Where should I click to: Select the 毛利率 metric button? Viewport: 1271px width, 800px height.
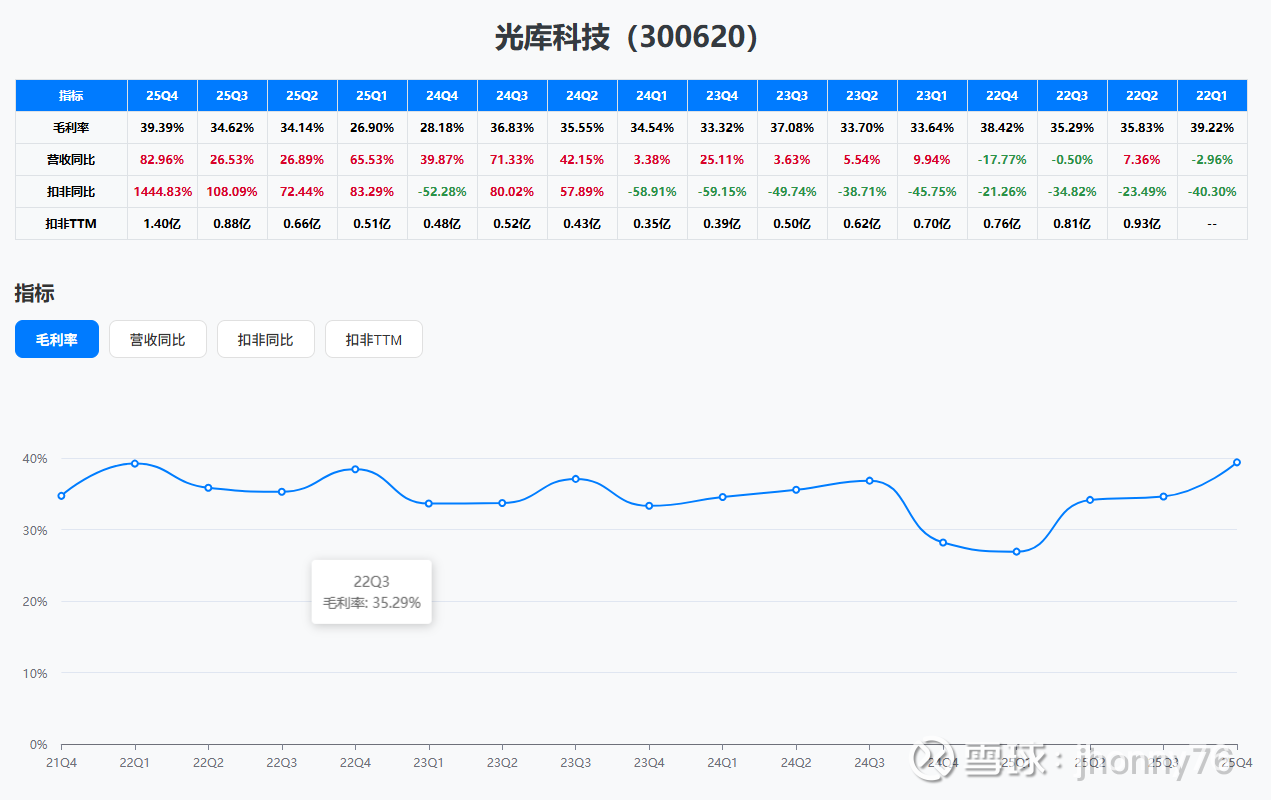57,339
